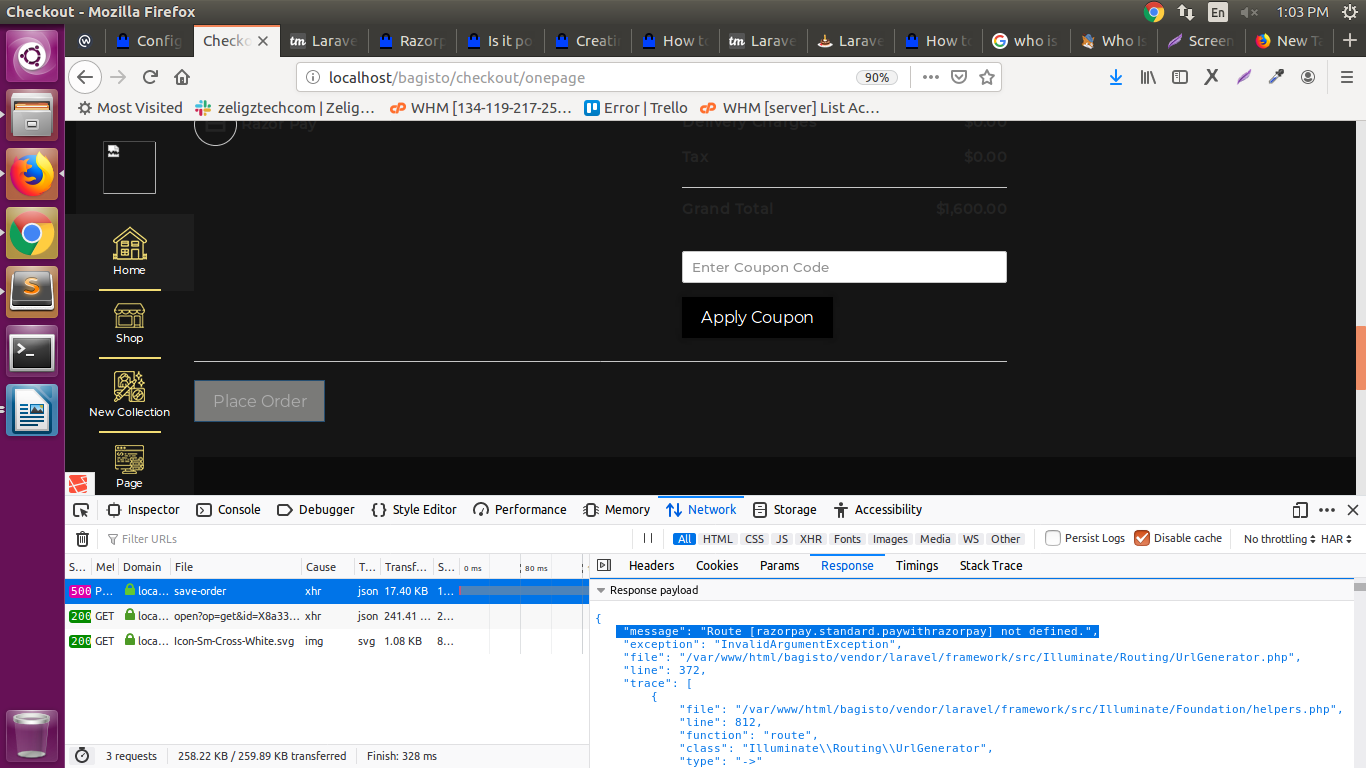
Task: Open the Error | Trello bookmark
Action: [x=636, y=108]
